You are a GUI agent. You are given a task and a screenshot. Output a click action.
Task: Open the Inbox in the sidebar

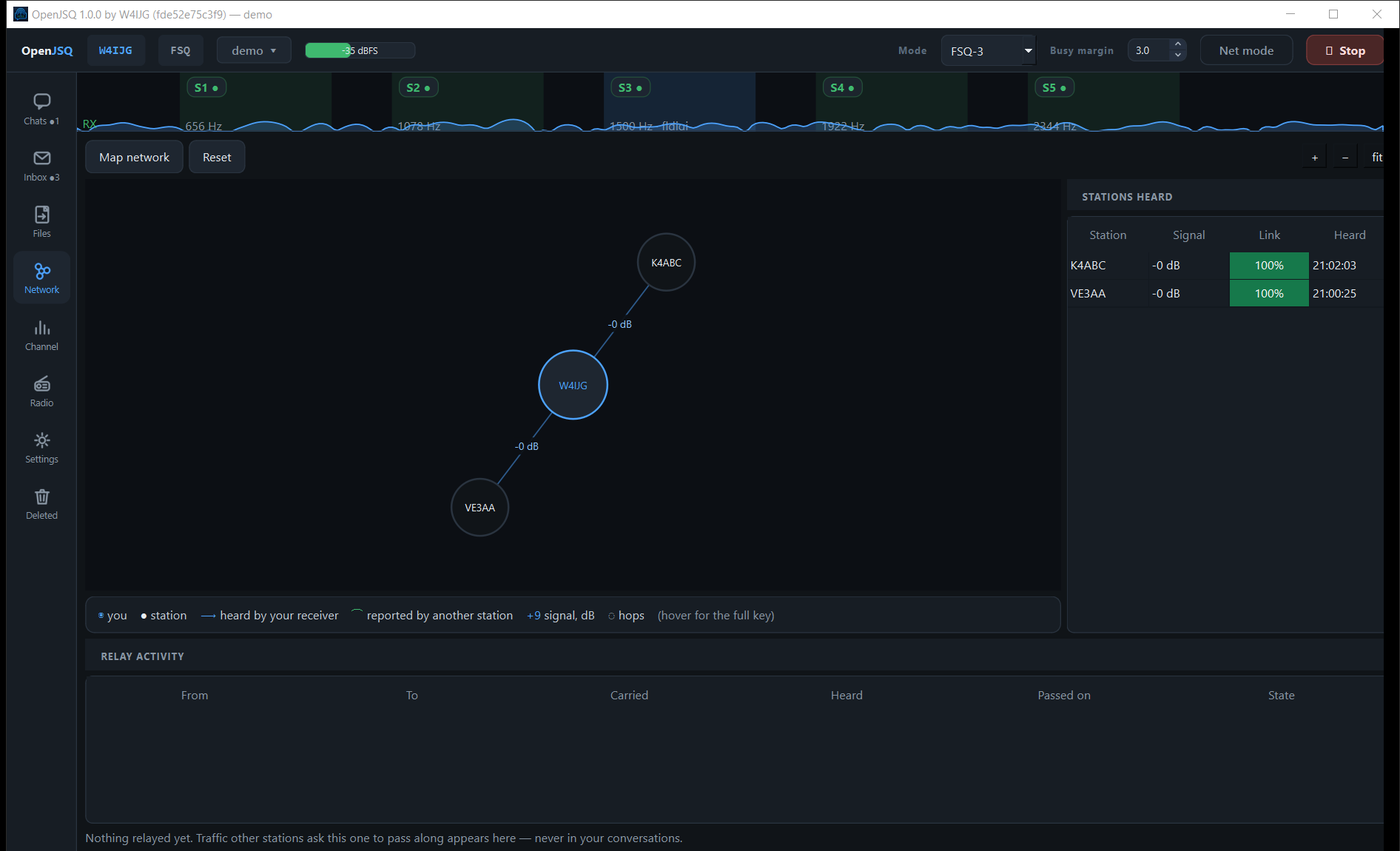(42, 166)
